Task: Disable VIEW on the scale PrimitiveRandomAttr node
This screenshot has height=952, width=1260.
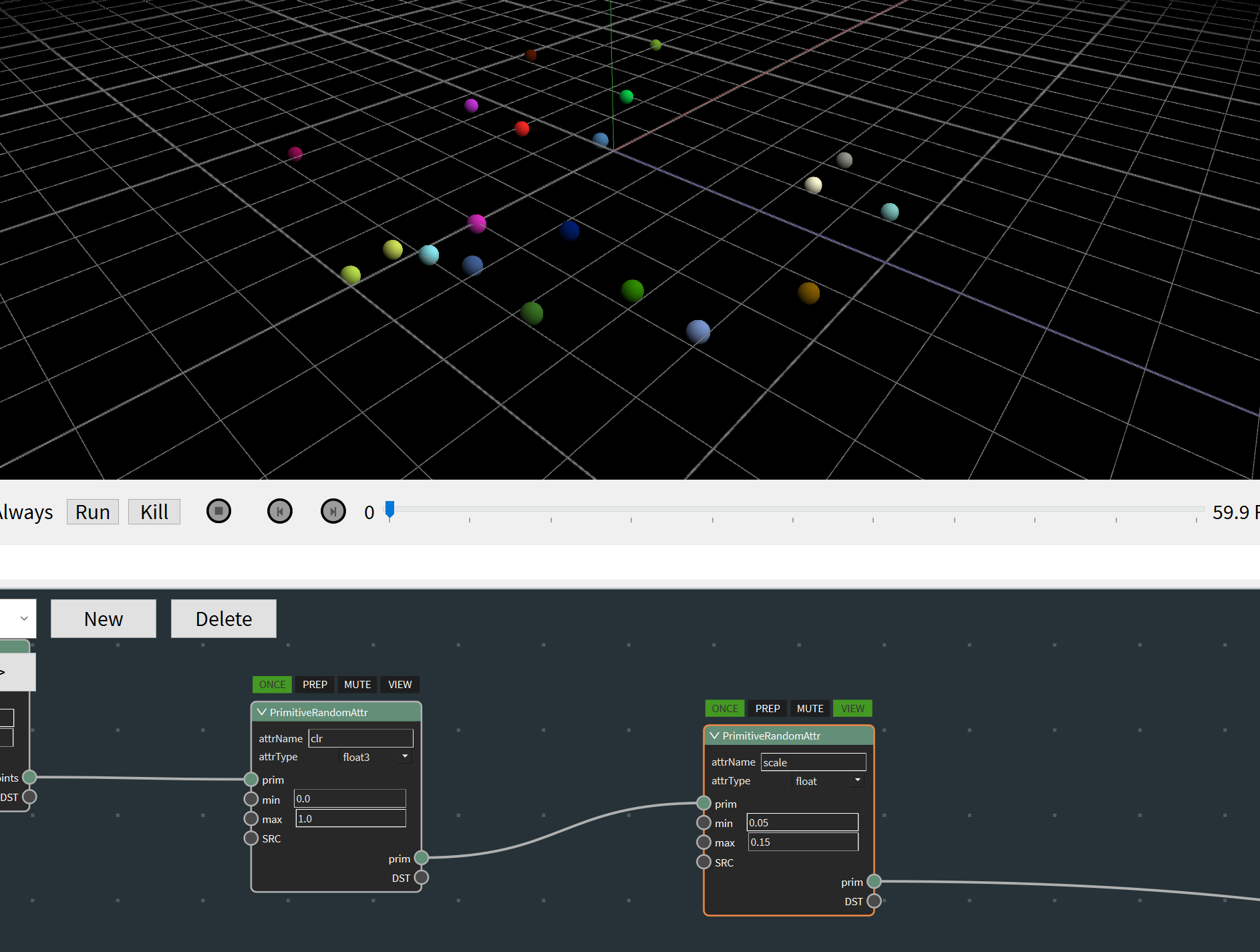Action: pos(853,708)
